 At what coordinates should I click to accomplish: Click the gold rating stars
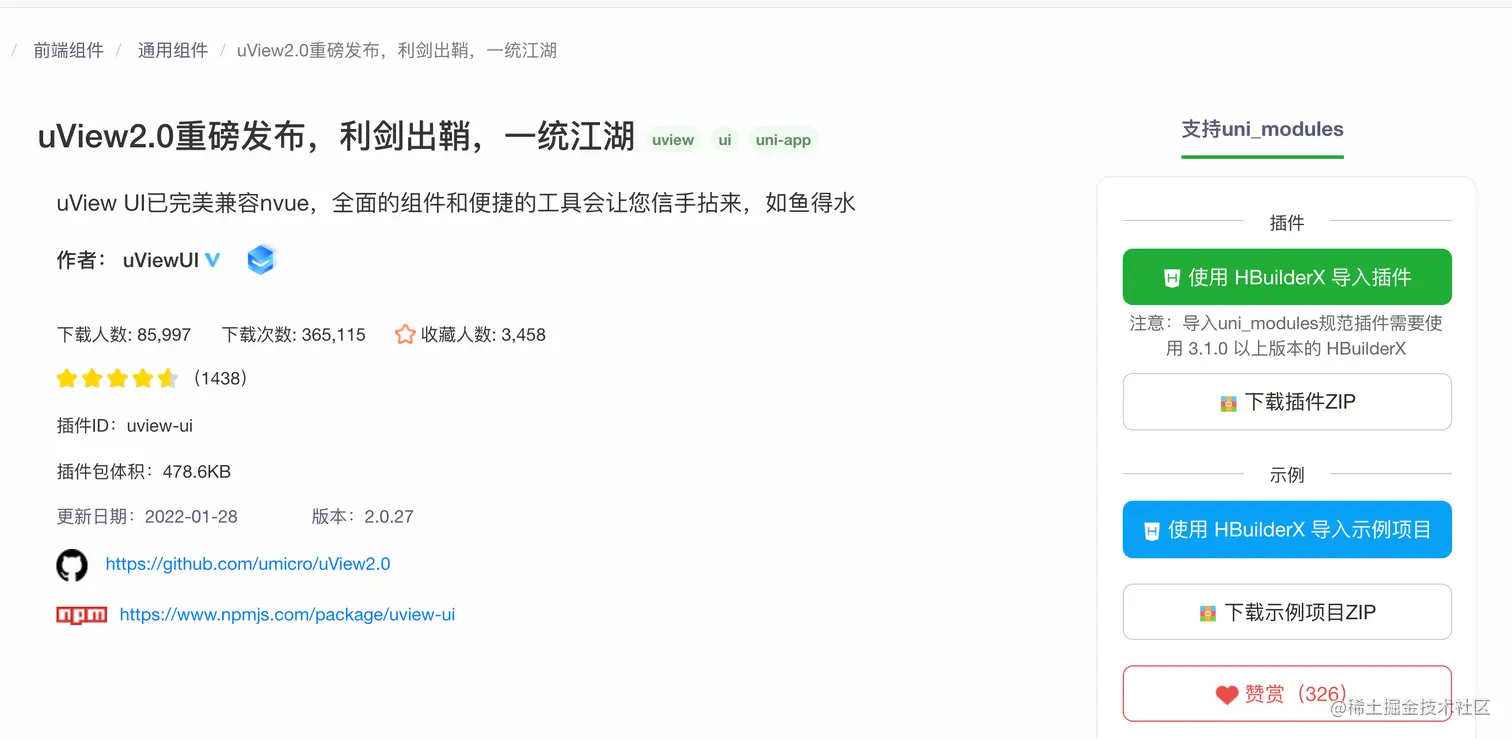117,378
